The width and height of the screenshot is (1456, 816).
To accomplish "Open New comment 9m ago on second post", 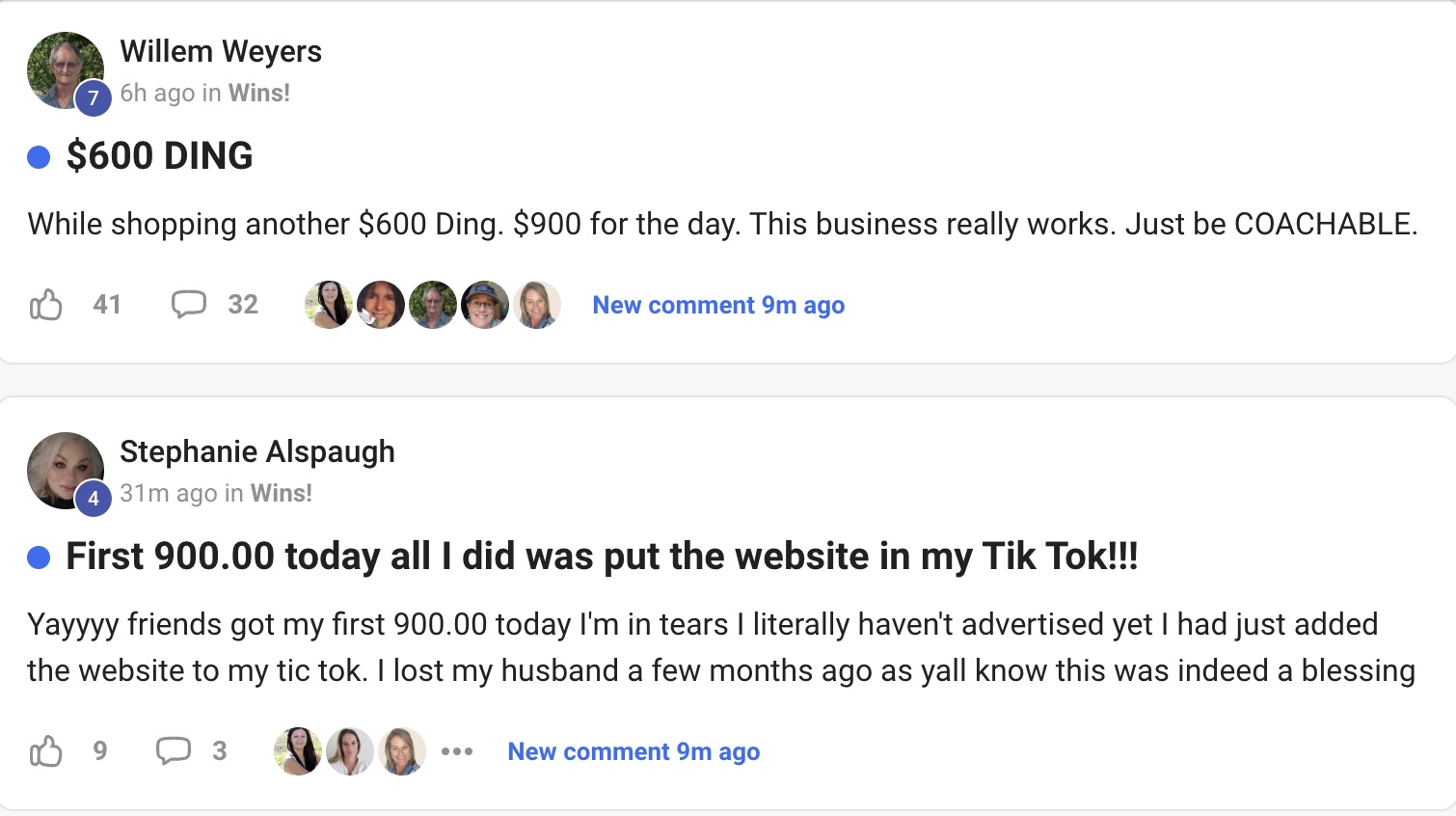I will pos(634,751).
